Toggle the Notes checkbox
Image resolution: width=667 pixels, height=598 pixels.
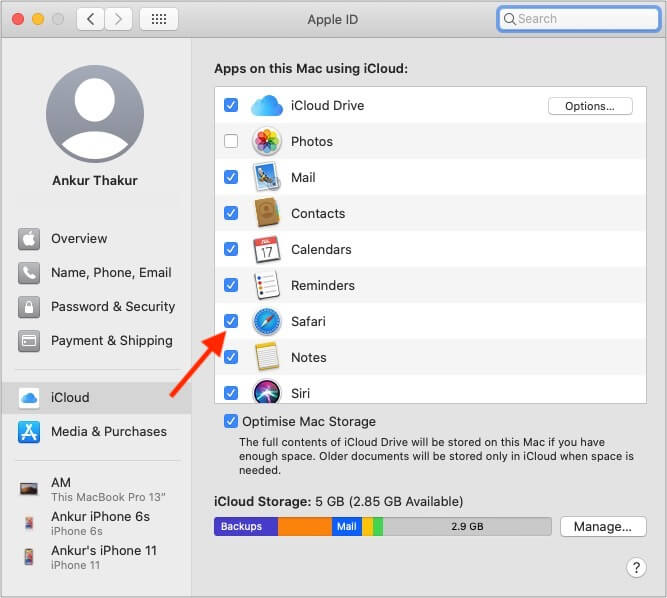[231, 357]
